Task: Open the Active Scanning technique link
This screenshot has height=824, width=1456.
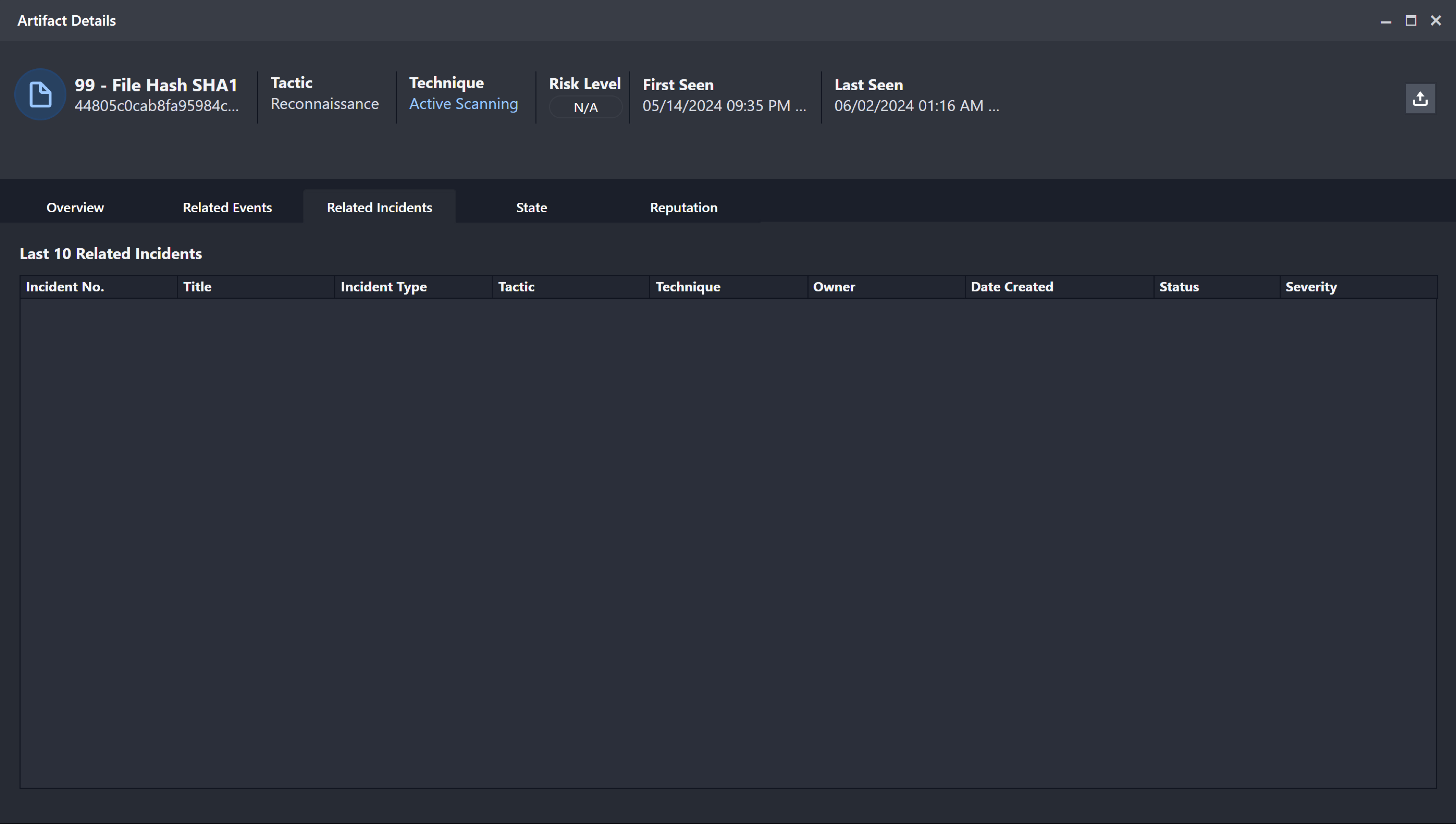Action: pos(463,104)
